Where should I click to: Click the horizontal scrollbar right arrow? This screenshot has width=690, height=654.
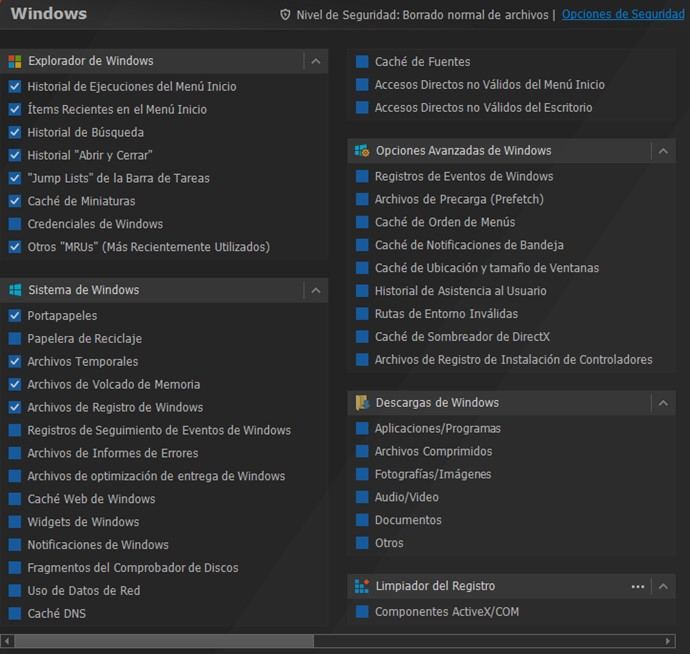tap(669, 641)
